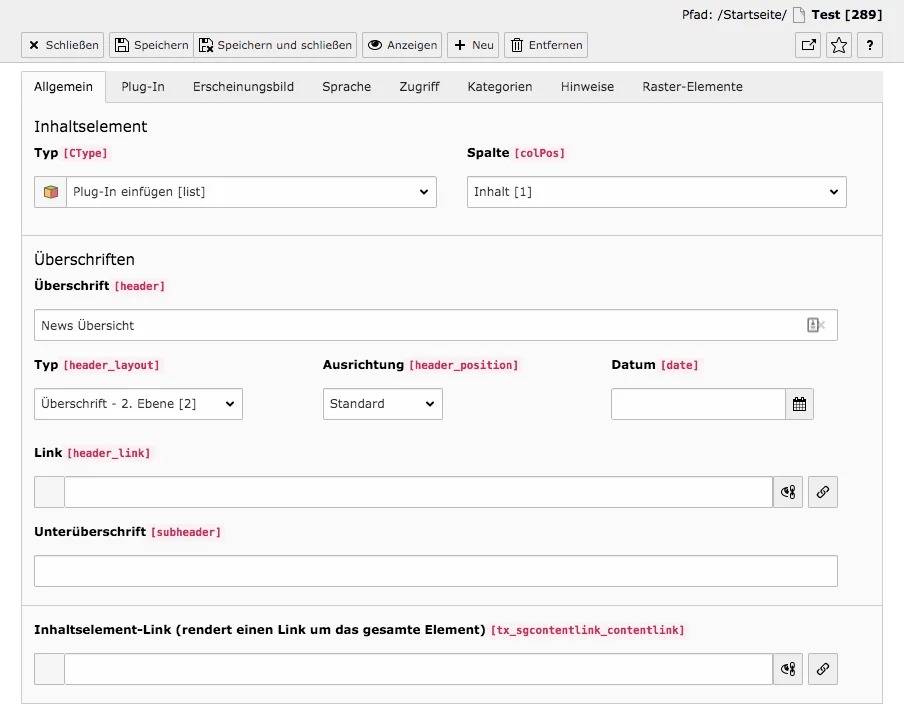Open the link browser for Link [header_link]

pyautogui.click(x=822, y=491)
